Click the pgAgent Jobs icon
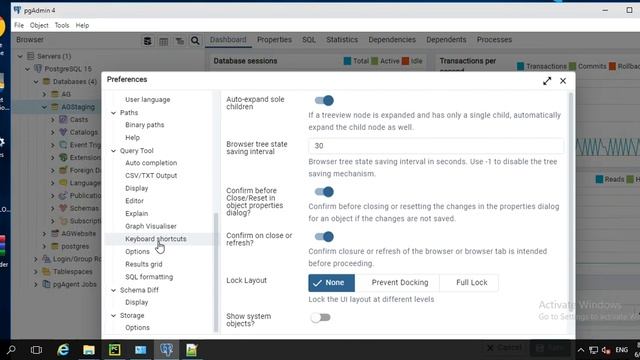This screenshot has width=640, height=360. [47, 284]
